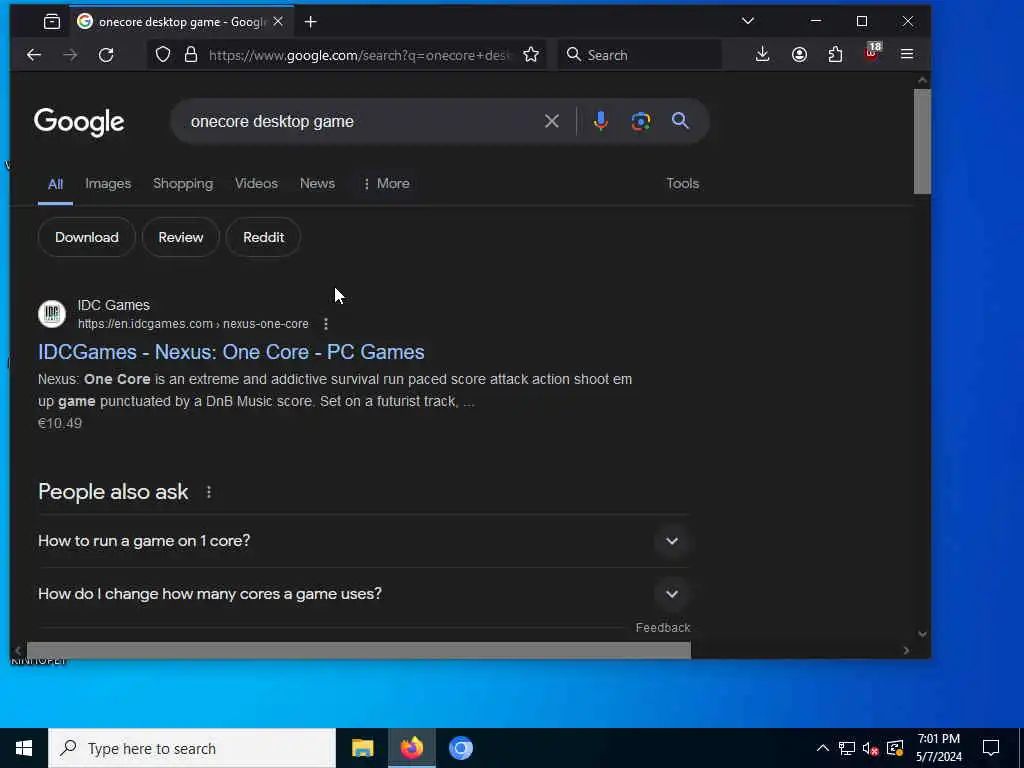Image resolution: width=1024 pixels, height=768 pixels.
Task: Open IDCGames - Nexus: One Core link
Action: 231,352
